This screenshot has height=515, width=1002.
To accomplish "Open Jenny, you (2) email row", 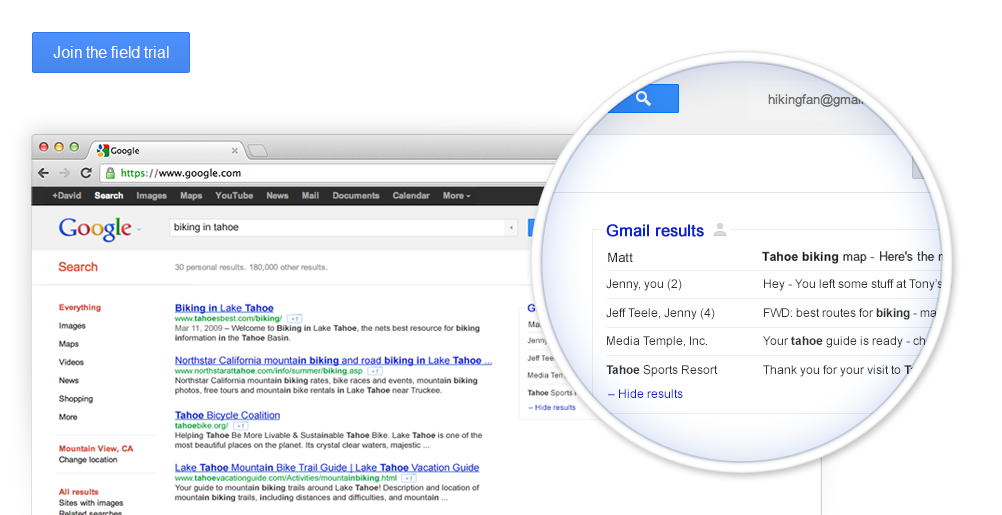I will tap(773, 284).
